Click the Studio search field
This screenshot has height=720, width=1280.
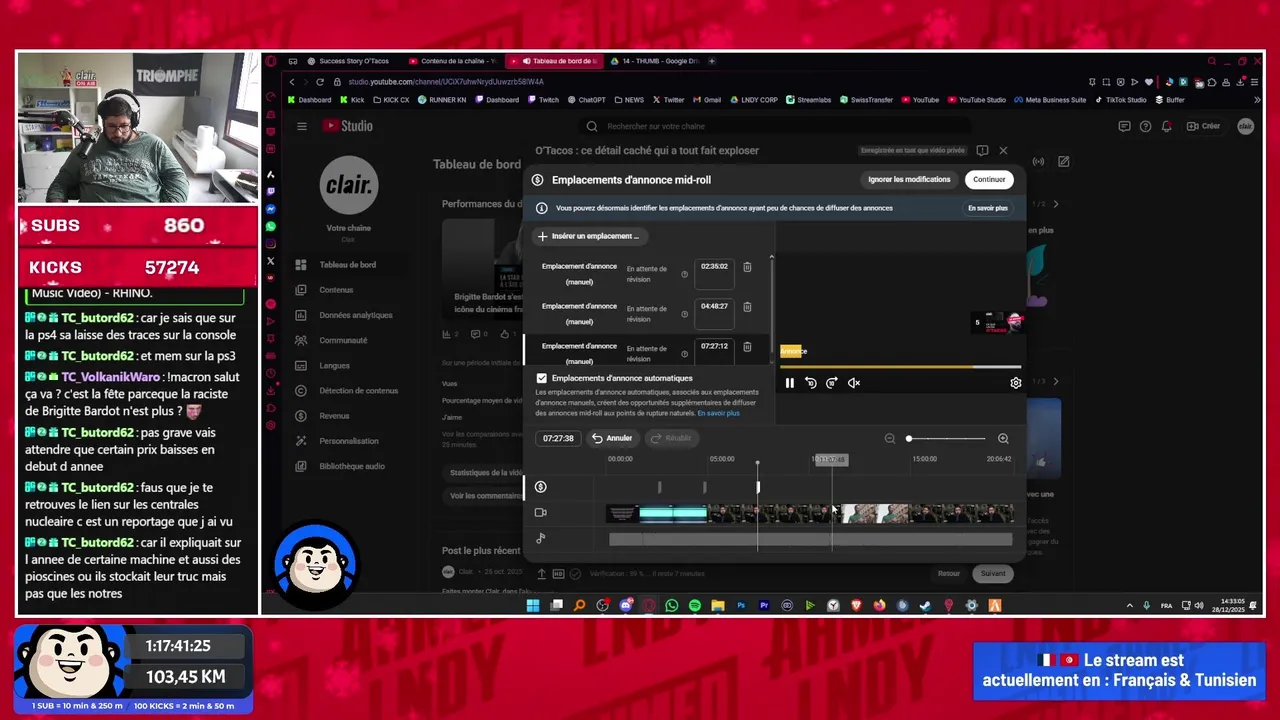pyautogui.click(x=775, y=126)
